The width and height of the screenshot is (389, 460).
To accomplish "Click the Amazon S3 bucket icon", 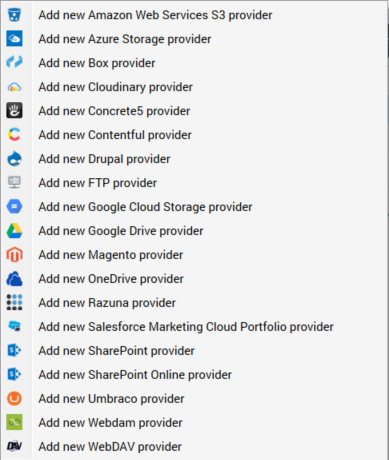I will [x=14, y=15].
